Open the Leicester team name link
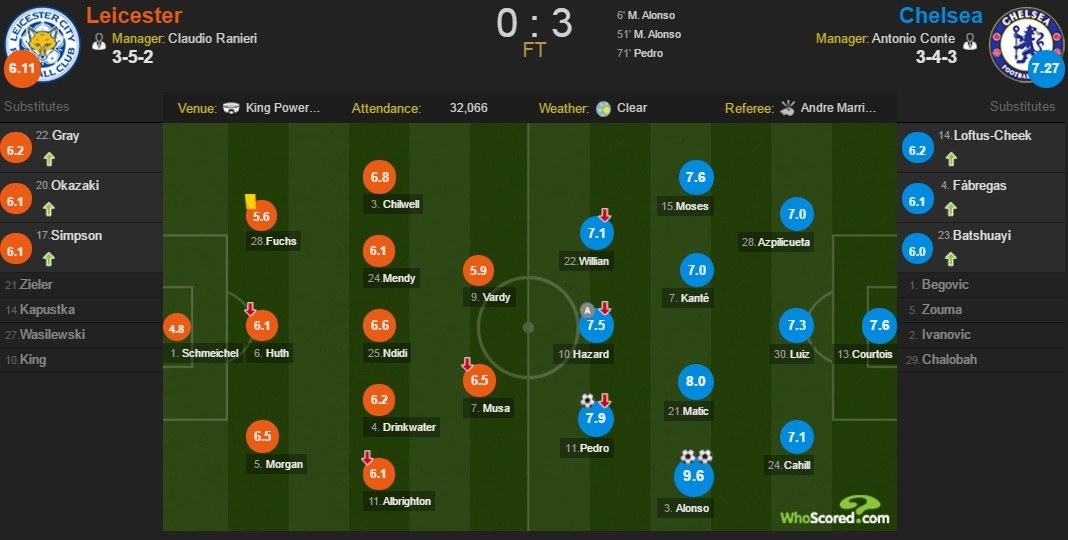 134,15
